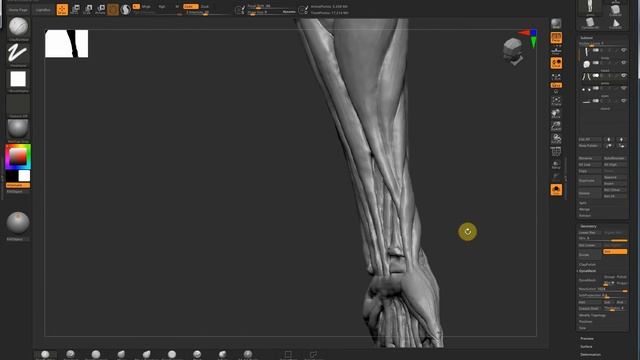The image size is (640, 360).
Task: Click the Duplicate subtool button
Action: coord(589,180)
